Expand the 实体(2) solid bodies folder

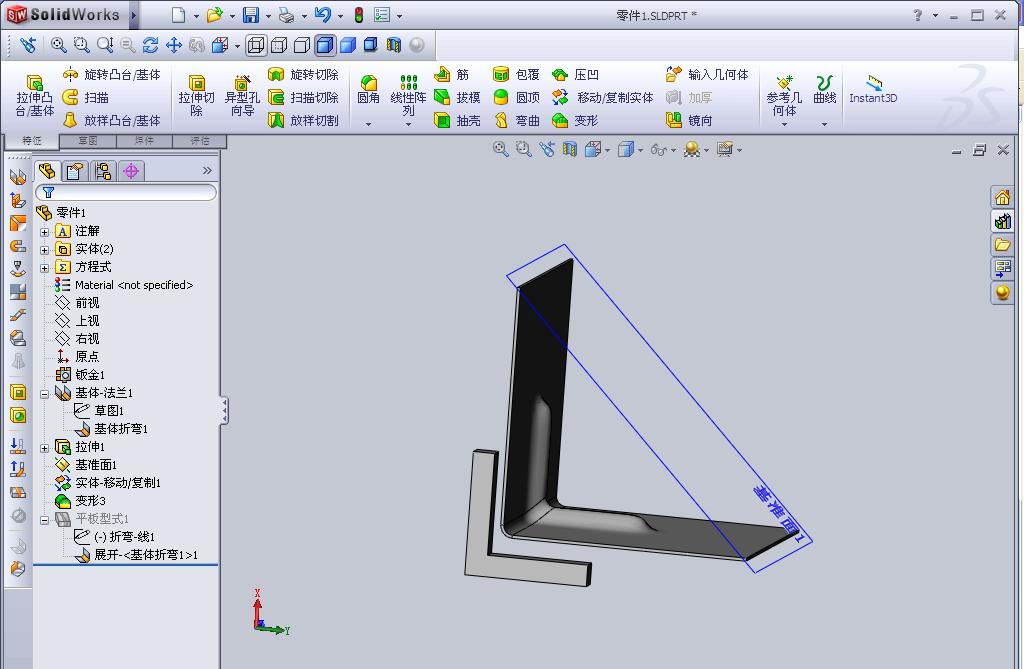click(44, 250)
